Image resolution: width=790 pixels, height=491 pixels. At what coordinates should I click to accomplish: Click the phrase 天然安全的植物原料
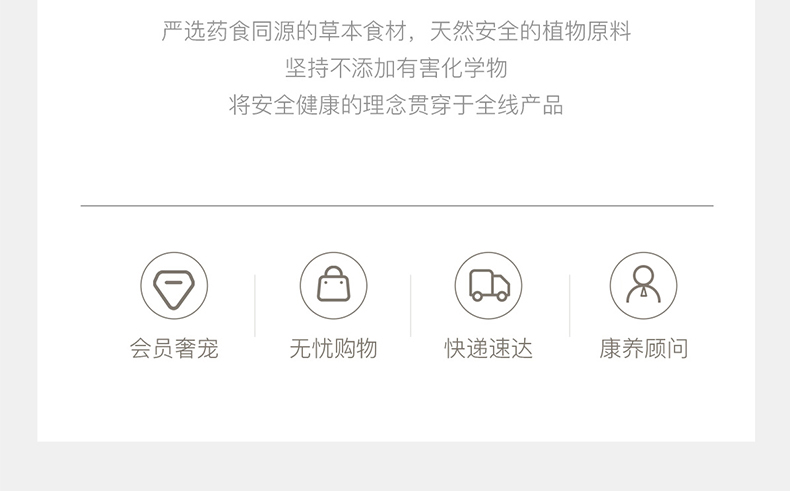coord(530,31)
